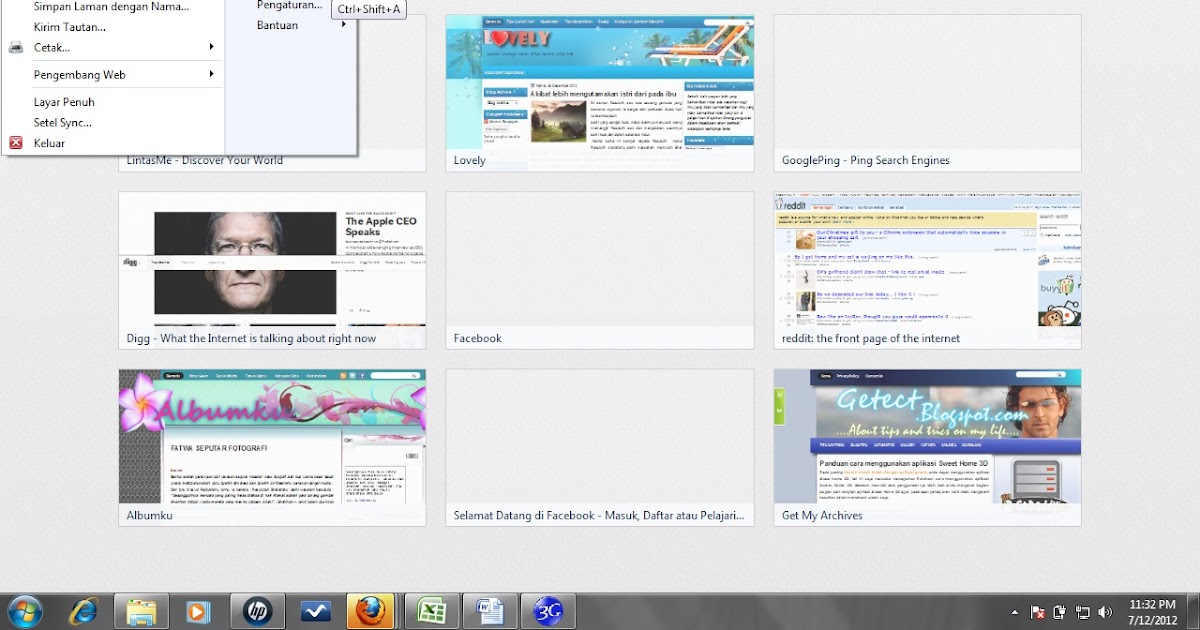Open the 'Albumku' blog thumbnail
The width and height of the screenshot is (1200, 630).
272,448
